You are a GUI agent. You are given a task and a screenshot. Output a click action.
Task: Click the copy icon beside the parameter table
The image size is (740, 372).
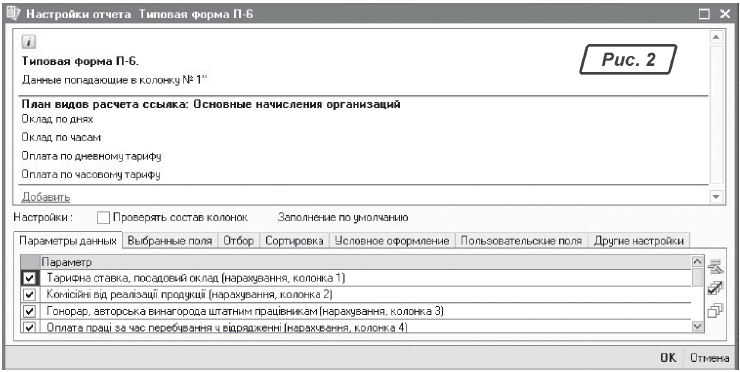point(714,311)
